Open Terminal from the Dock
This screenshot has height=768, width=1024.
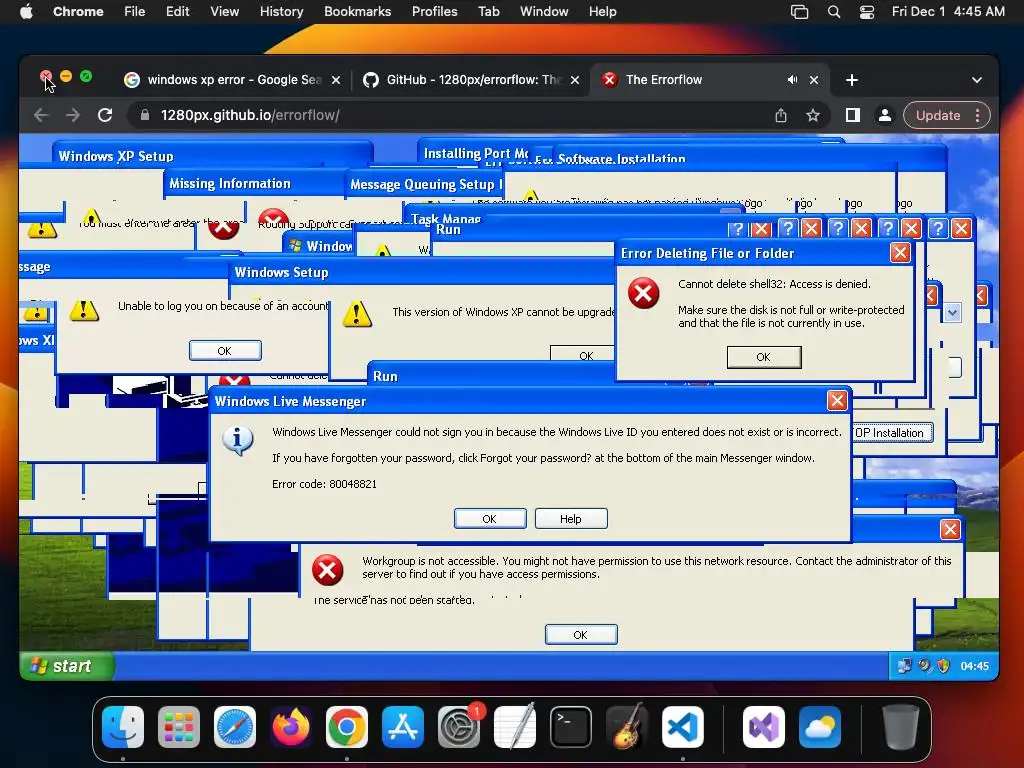point(571,727)
